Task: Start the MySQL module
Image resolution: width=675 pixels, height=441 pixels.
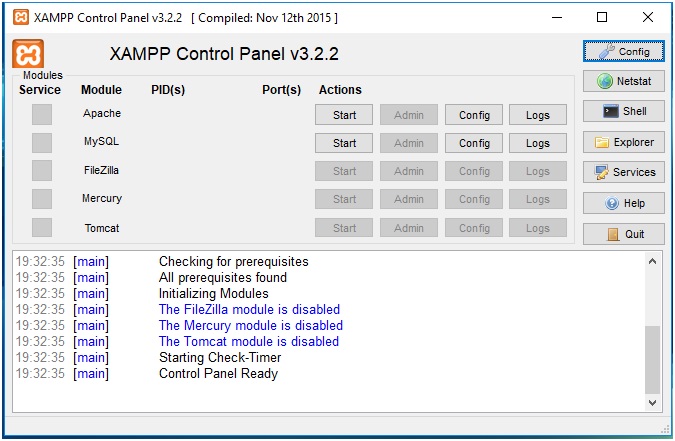Action: pos(344,143)
